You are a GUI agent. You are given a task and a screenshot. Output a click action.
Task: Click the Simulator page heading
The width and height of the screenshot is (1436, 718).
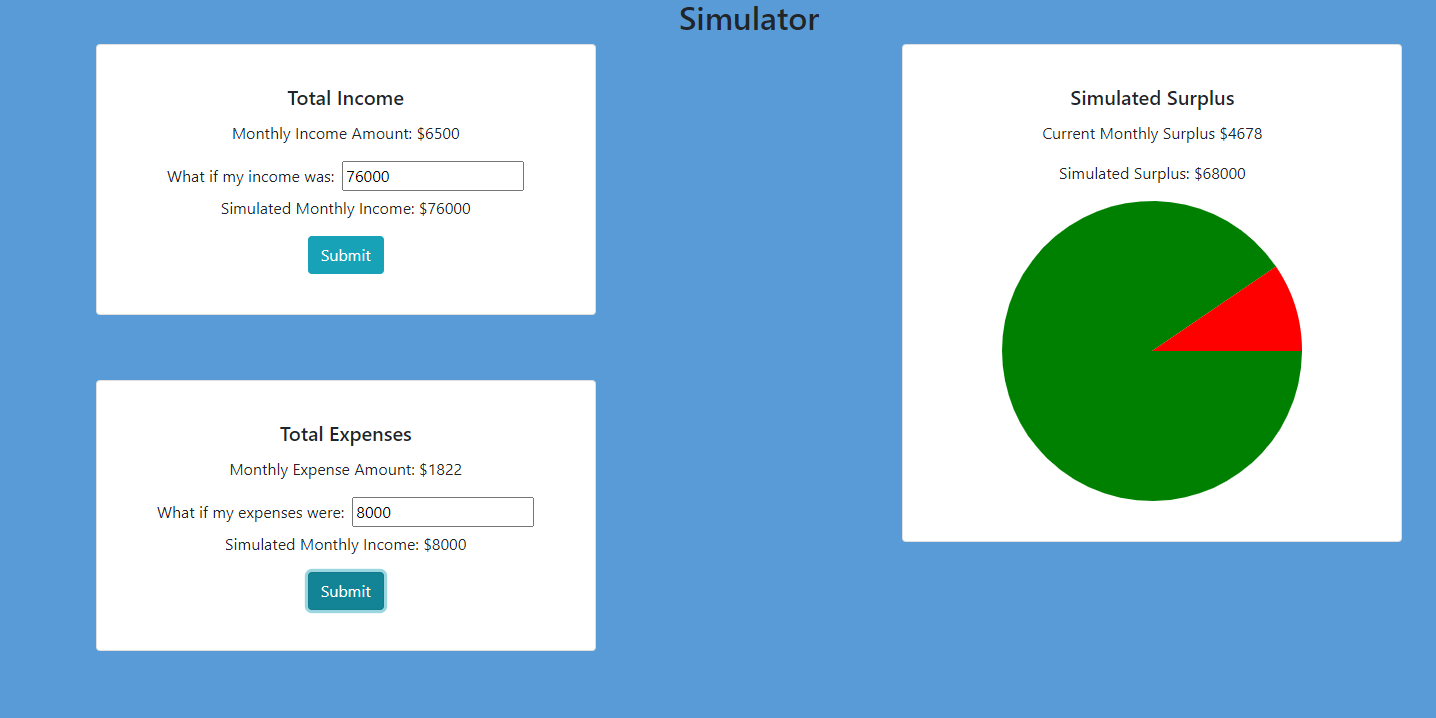(x=749, y=19)
